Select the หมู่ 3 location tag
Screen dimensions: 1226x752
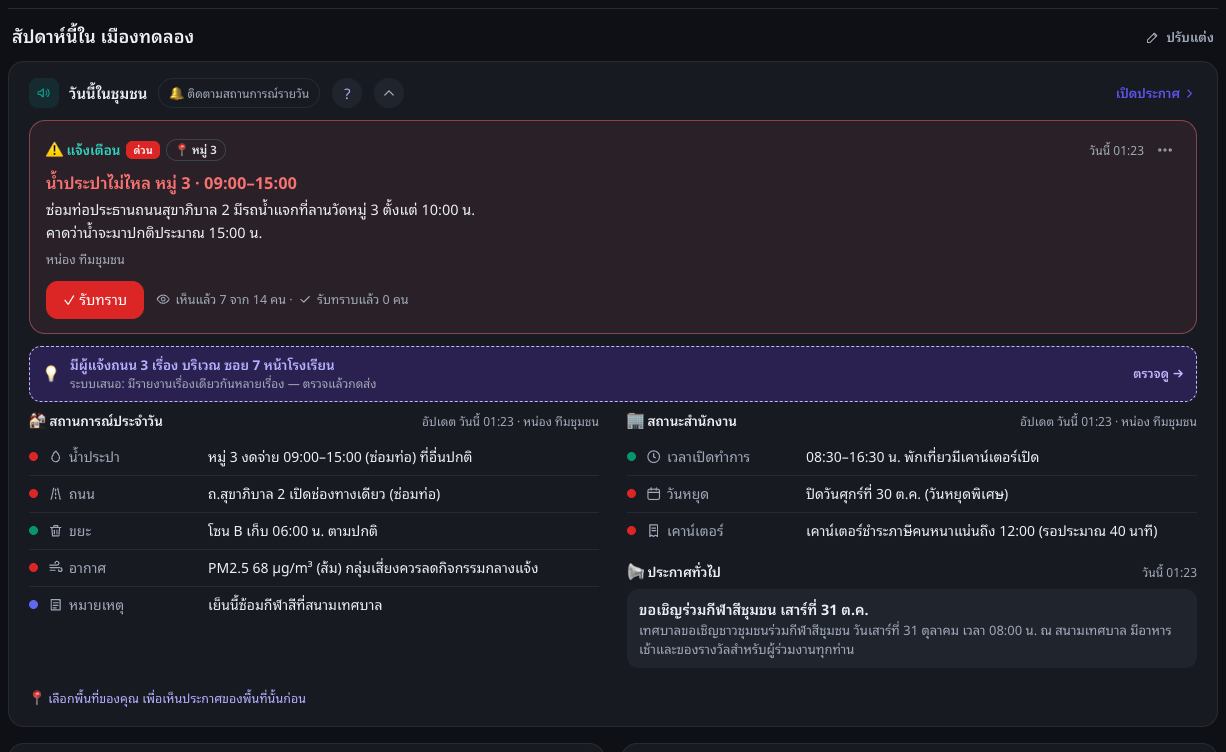pyautogui.click(x=196, y=150)
